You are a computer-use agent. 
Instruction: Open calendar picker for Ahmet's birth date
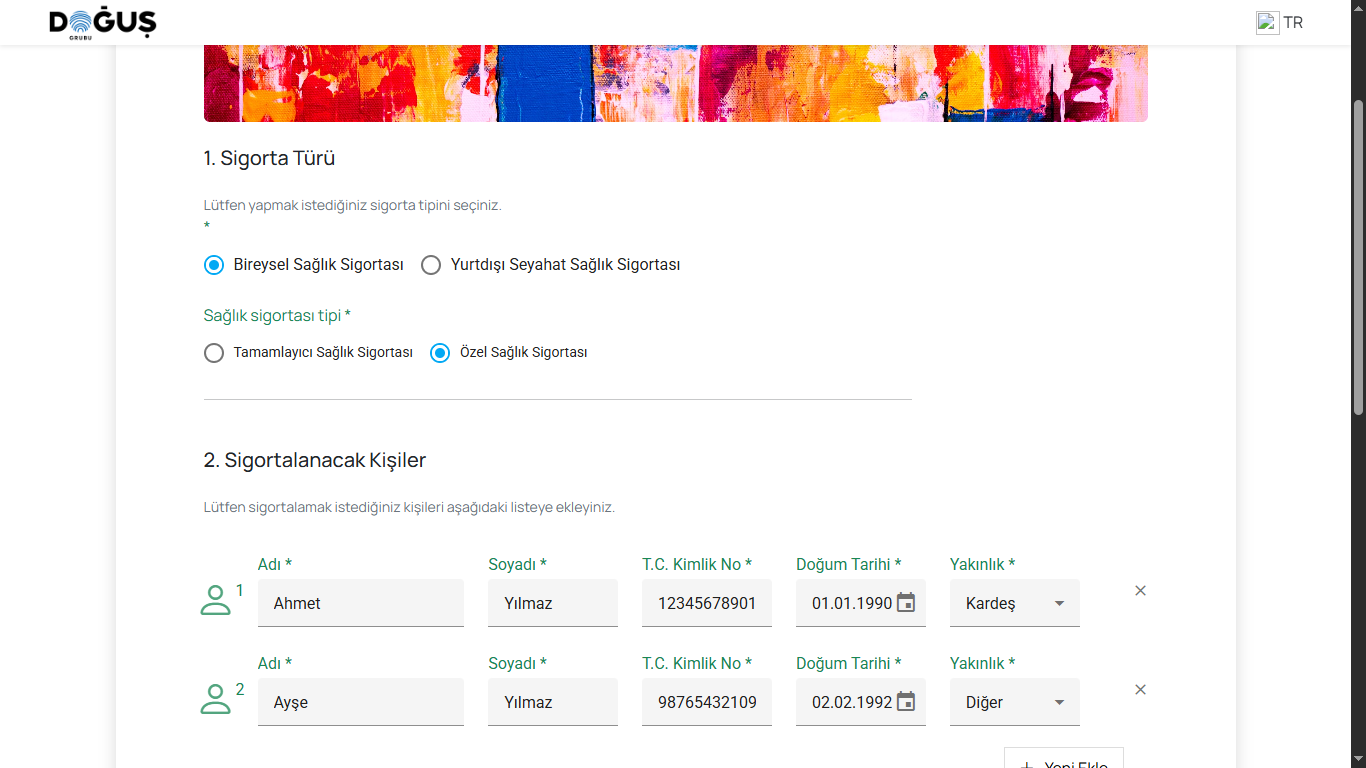pyautogui.click(x=906, y=603)
